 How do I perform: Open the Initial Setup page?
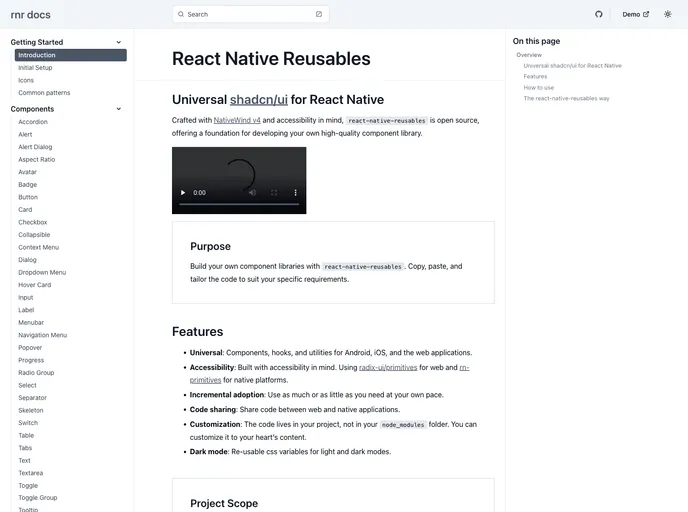pyautogui.click(x=35, y=68)
